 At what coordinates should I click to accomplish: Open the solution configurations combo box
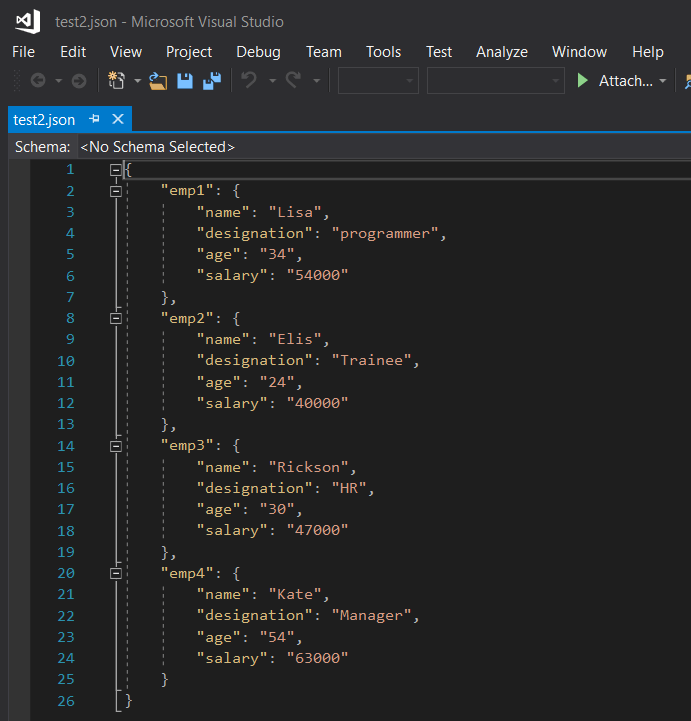[x=378, y=81]
